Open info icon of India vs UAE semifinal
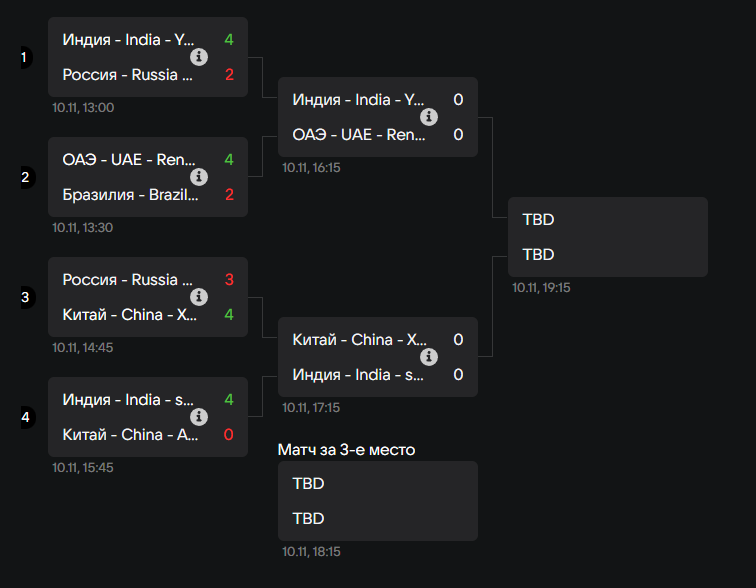 click(429, 117)
